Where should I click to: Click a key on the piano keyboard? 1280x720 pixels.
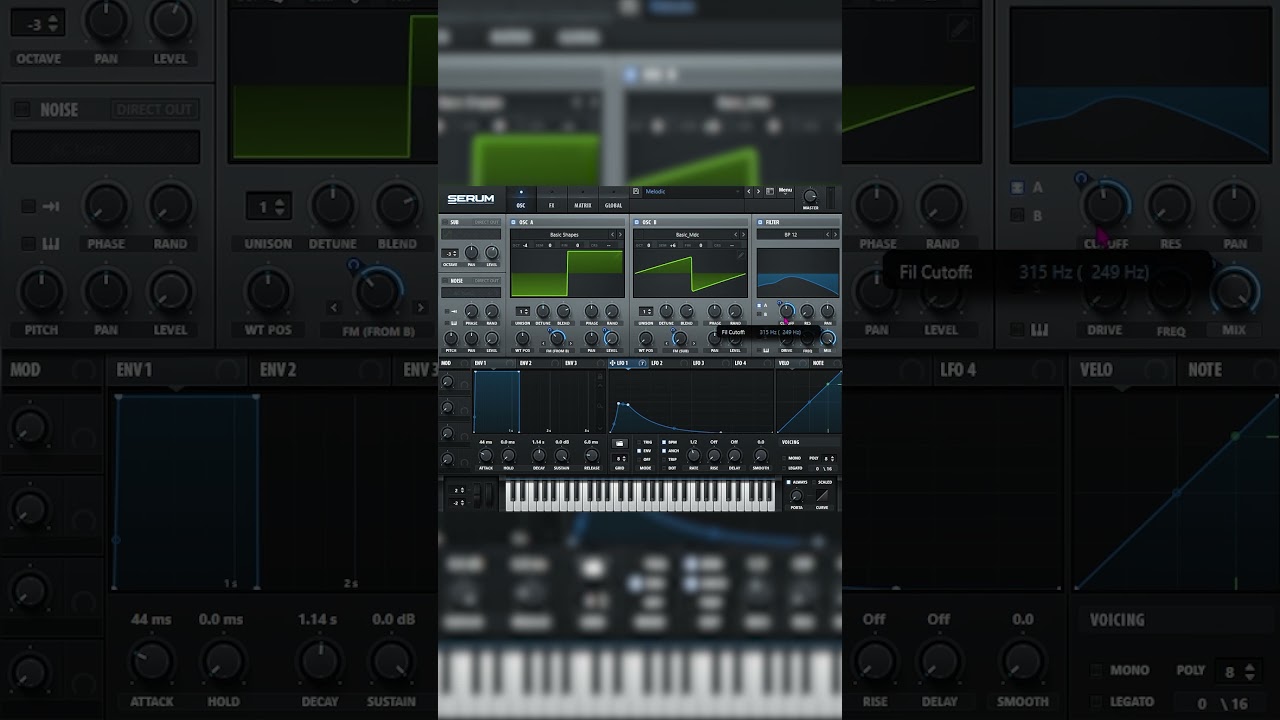point(640,496)
